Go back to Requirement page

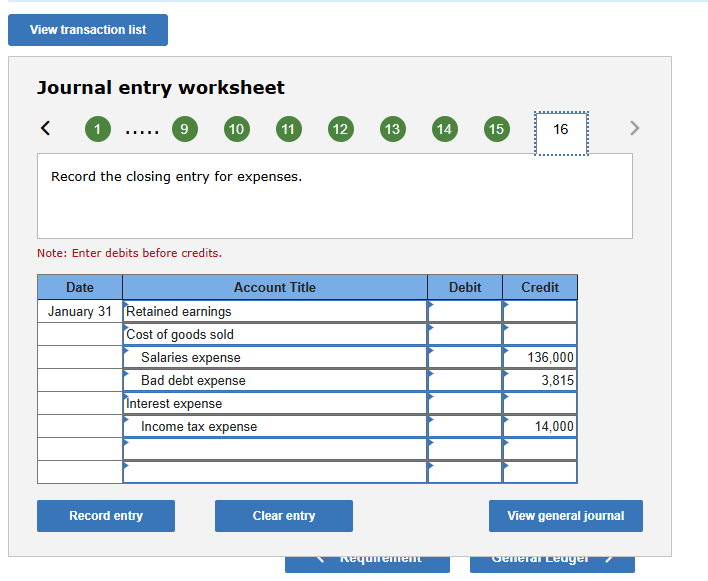click(367, 564)
